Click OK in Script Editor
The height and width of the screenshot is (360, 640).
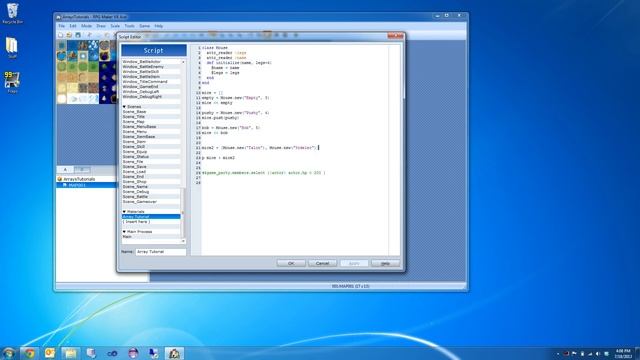(x=291, y=263)
